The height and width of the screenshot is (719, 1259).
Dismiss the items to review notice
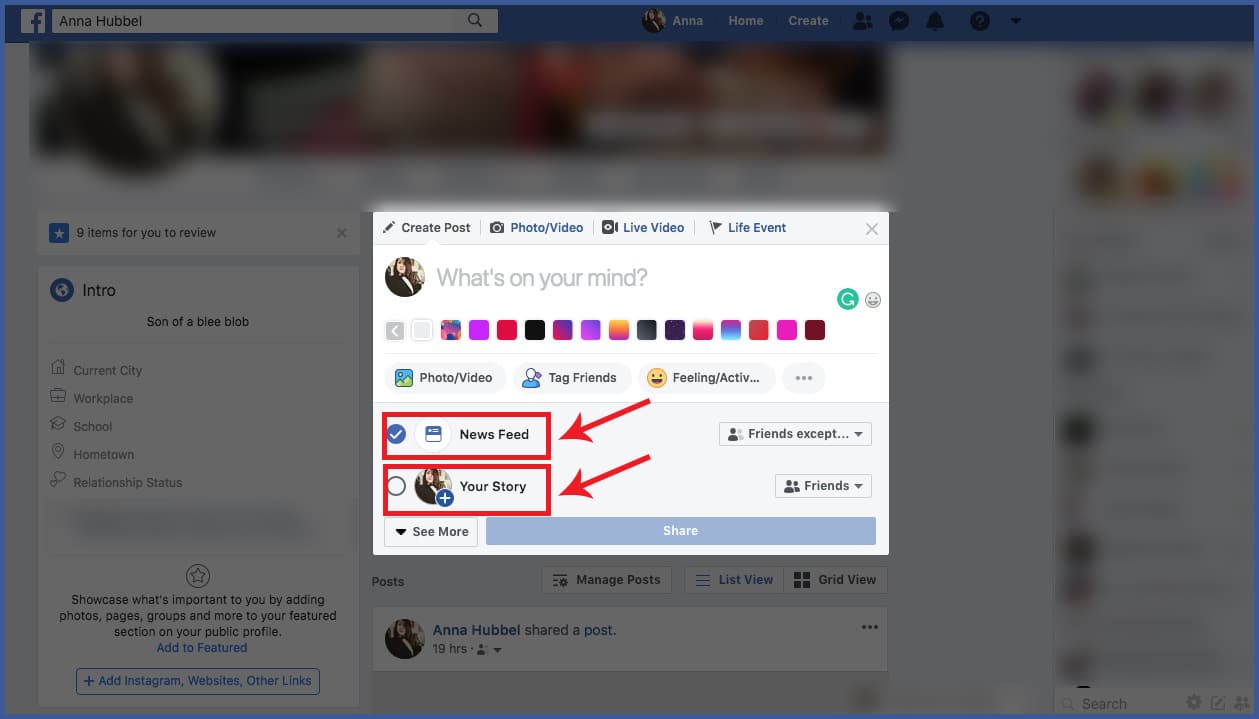point(342,233)
